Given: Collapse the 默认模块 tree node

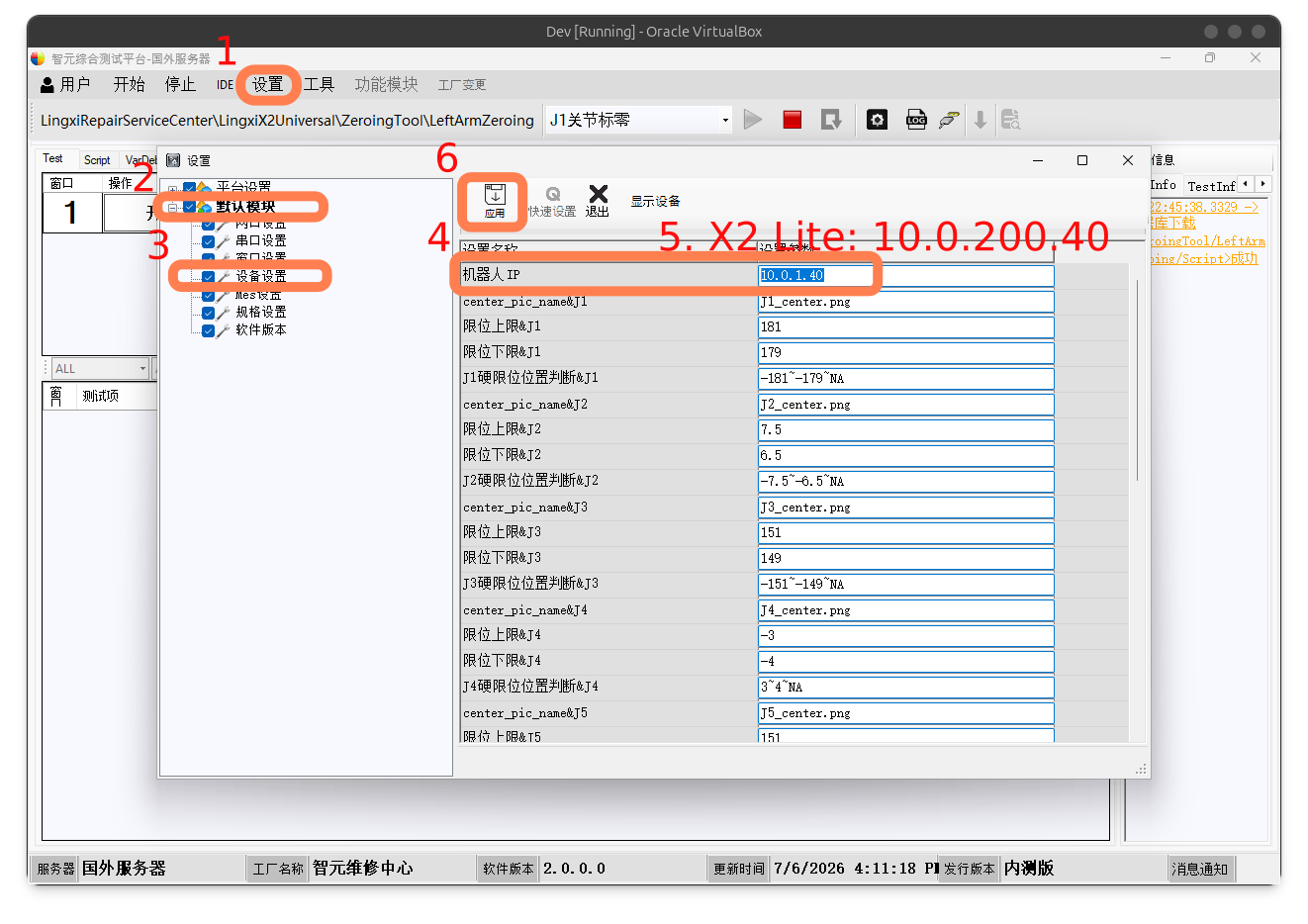Looking at the screenshot, I should [x=173, y=207].
